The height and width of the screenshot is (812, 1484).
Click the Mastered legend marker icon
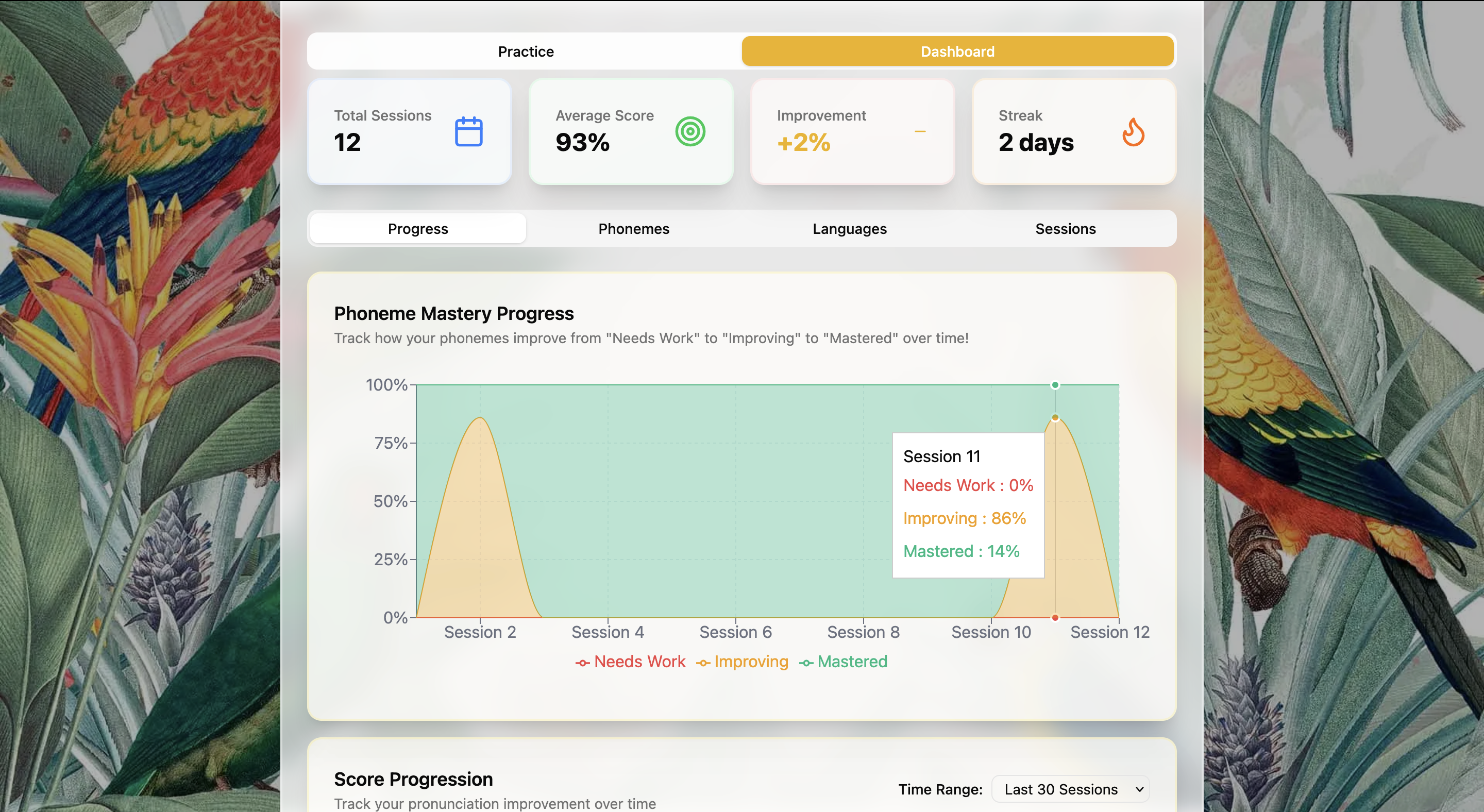pos(805,663)
